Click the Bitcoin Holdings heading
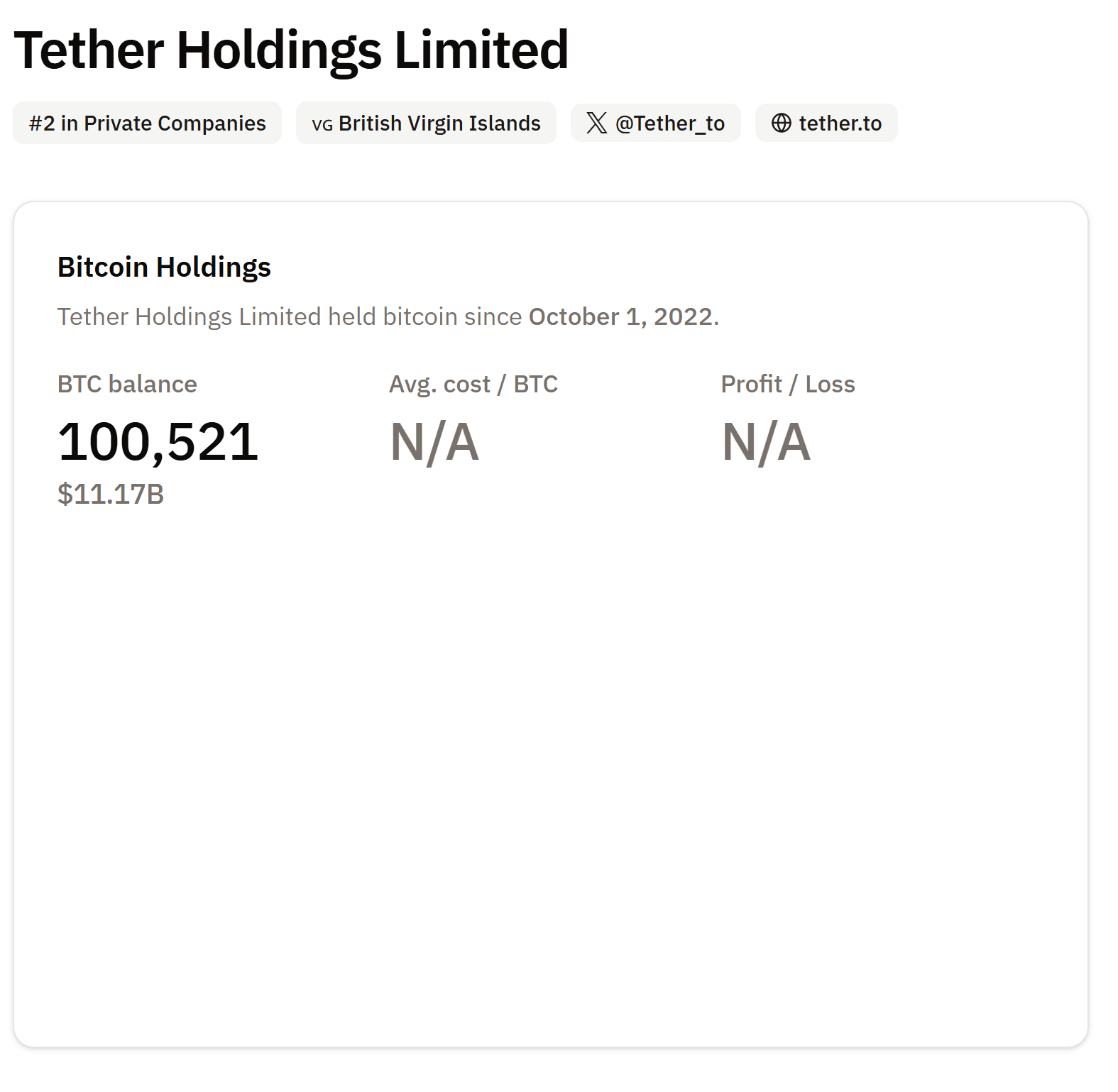The image size is (1118, 1092). (x=164, y=268)
